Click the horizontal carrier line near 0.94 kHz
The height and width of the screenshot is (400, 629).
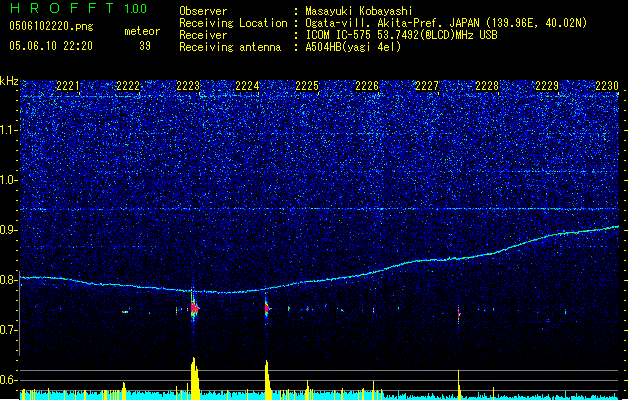[x=319, y=209]
